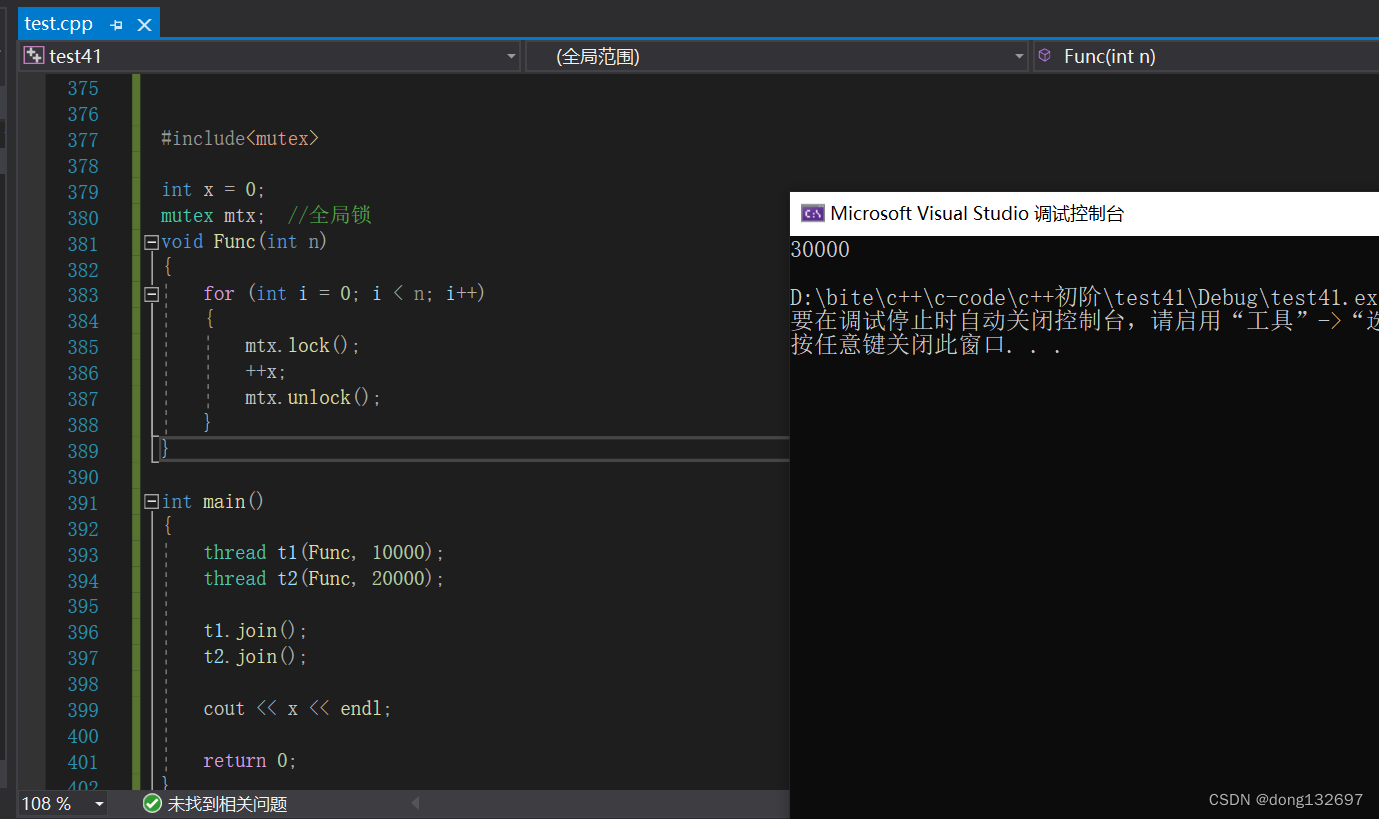Screen dimensions: 1379x819
Task: Click line number 375 in the gutter
Action: [83, 88]
